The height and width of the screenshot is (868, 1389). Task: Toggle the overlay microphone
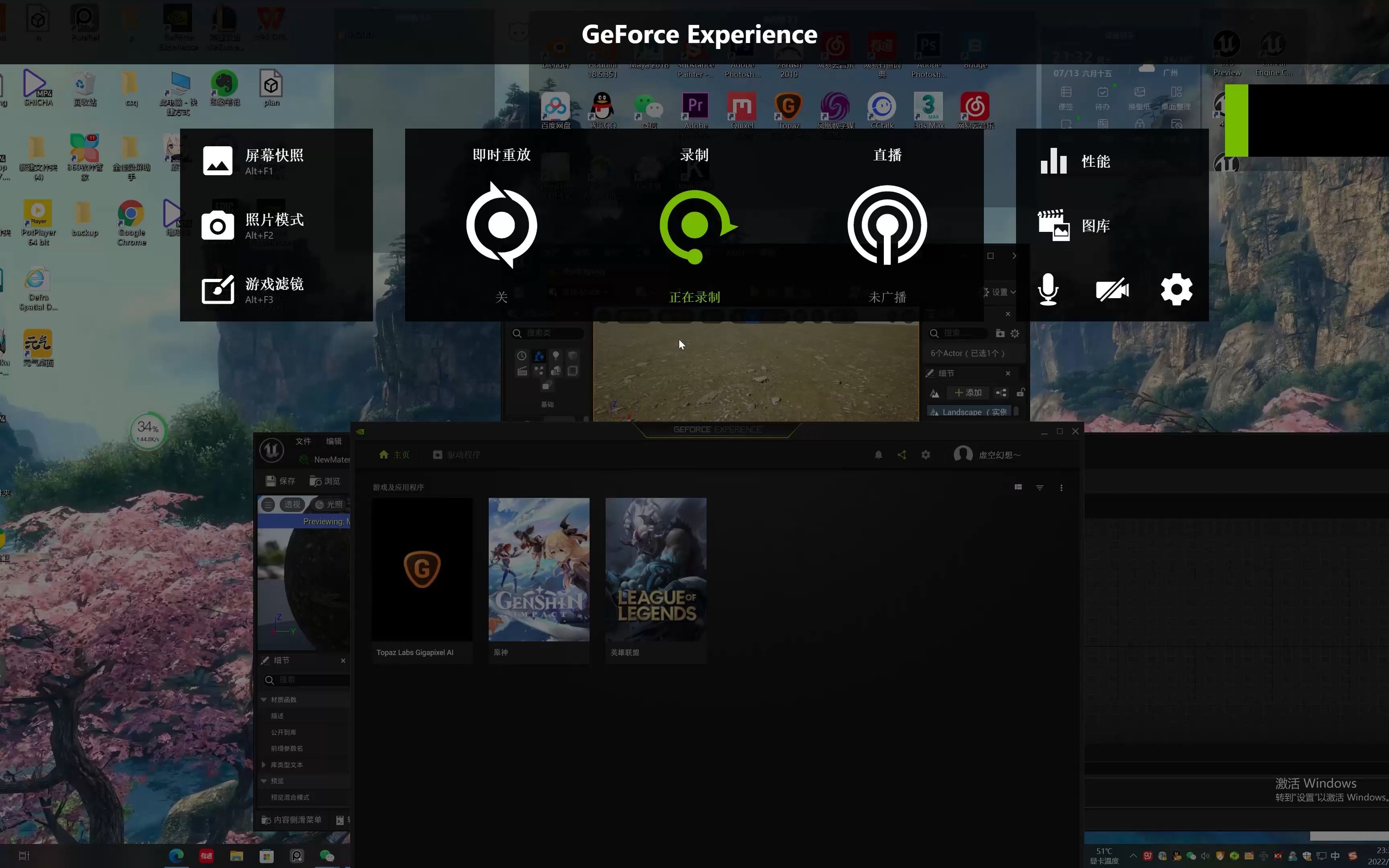click(1048, 289)
